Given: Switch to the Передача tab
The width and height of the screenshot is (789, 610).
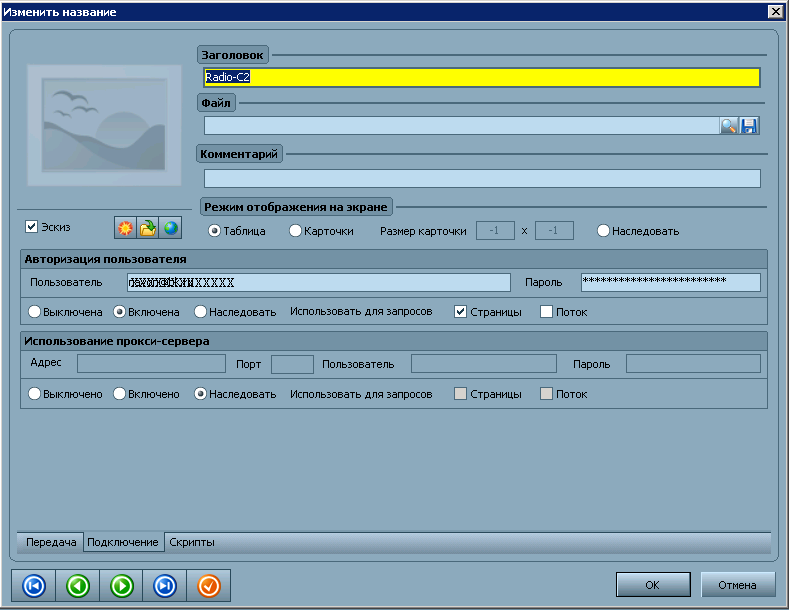Looking at the screenshot, I should [51, 542].
